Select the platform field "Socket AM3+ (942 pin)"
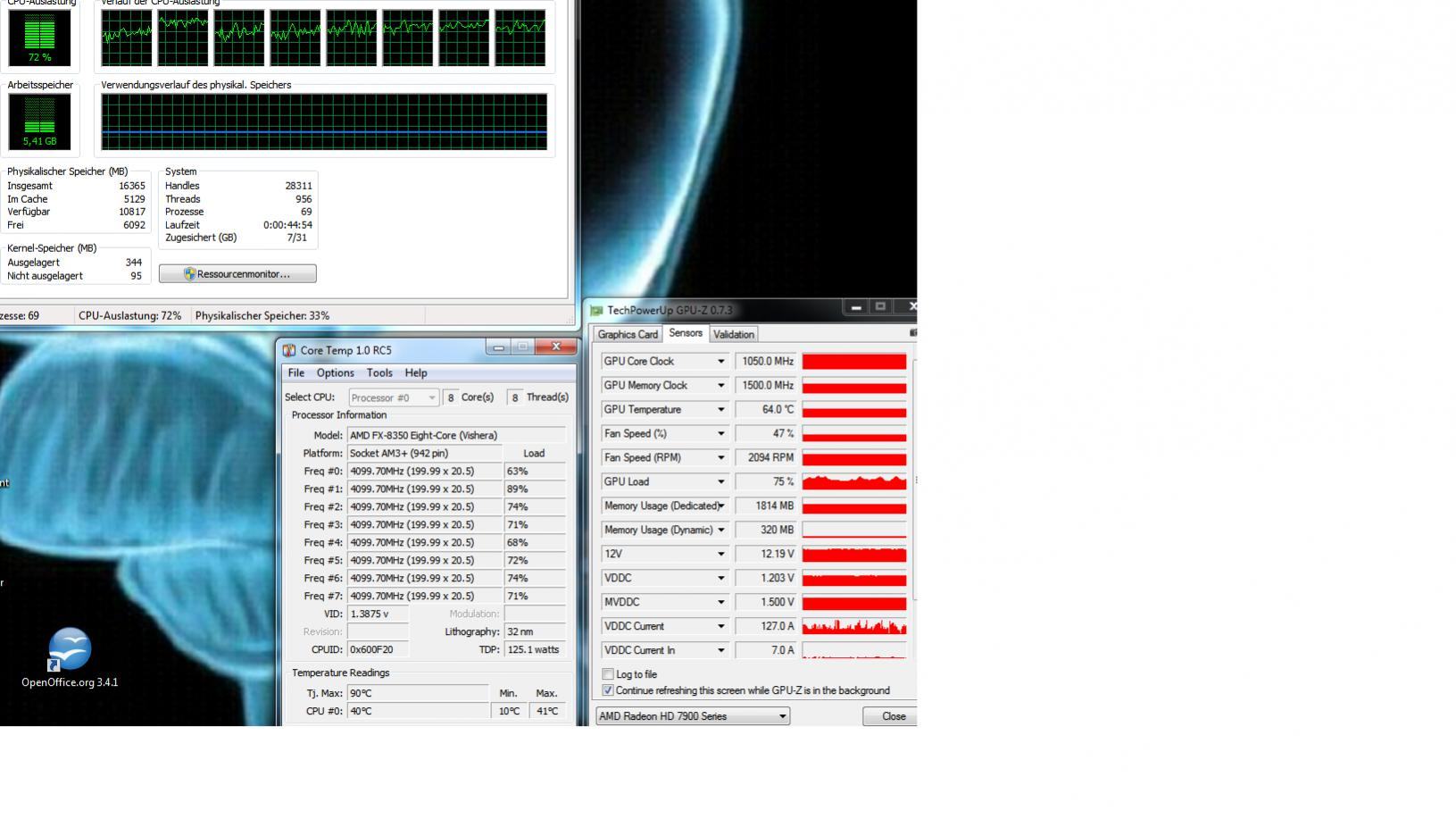 tap(424, 454)
